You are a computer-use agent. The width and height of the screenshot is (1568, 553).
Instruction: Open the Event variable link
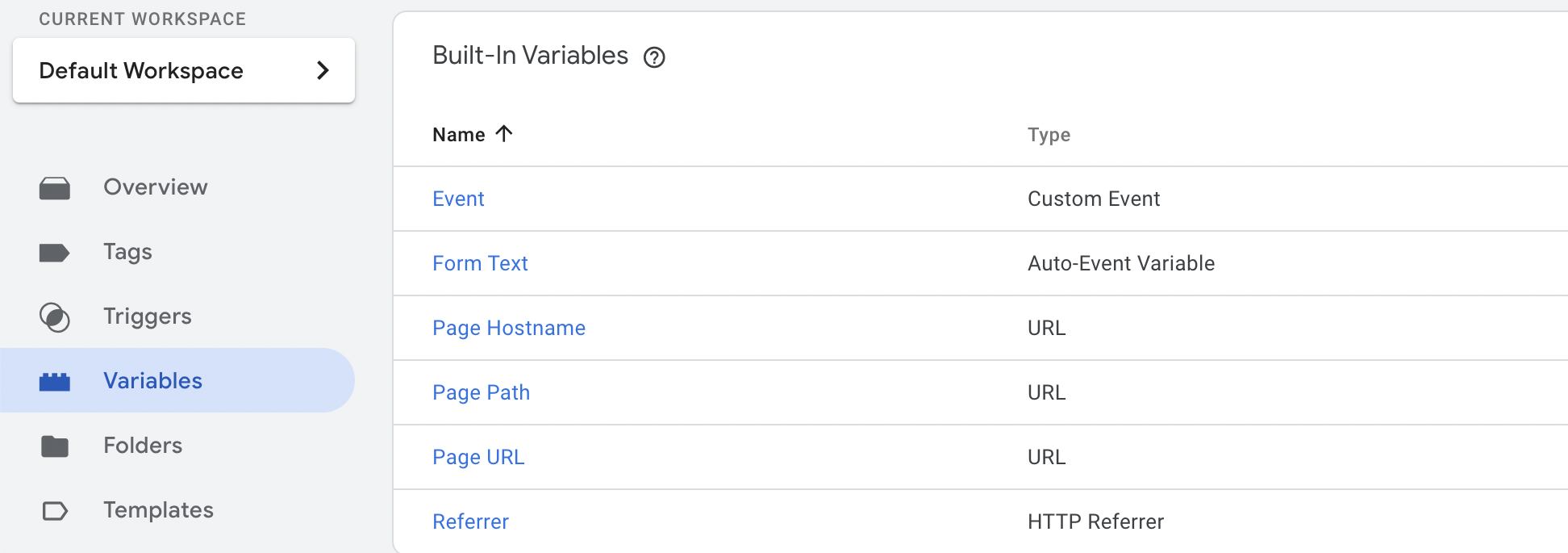pyautogui.click(x=458, y=199)
